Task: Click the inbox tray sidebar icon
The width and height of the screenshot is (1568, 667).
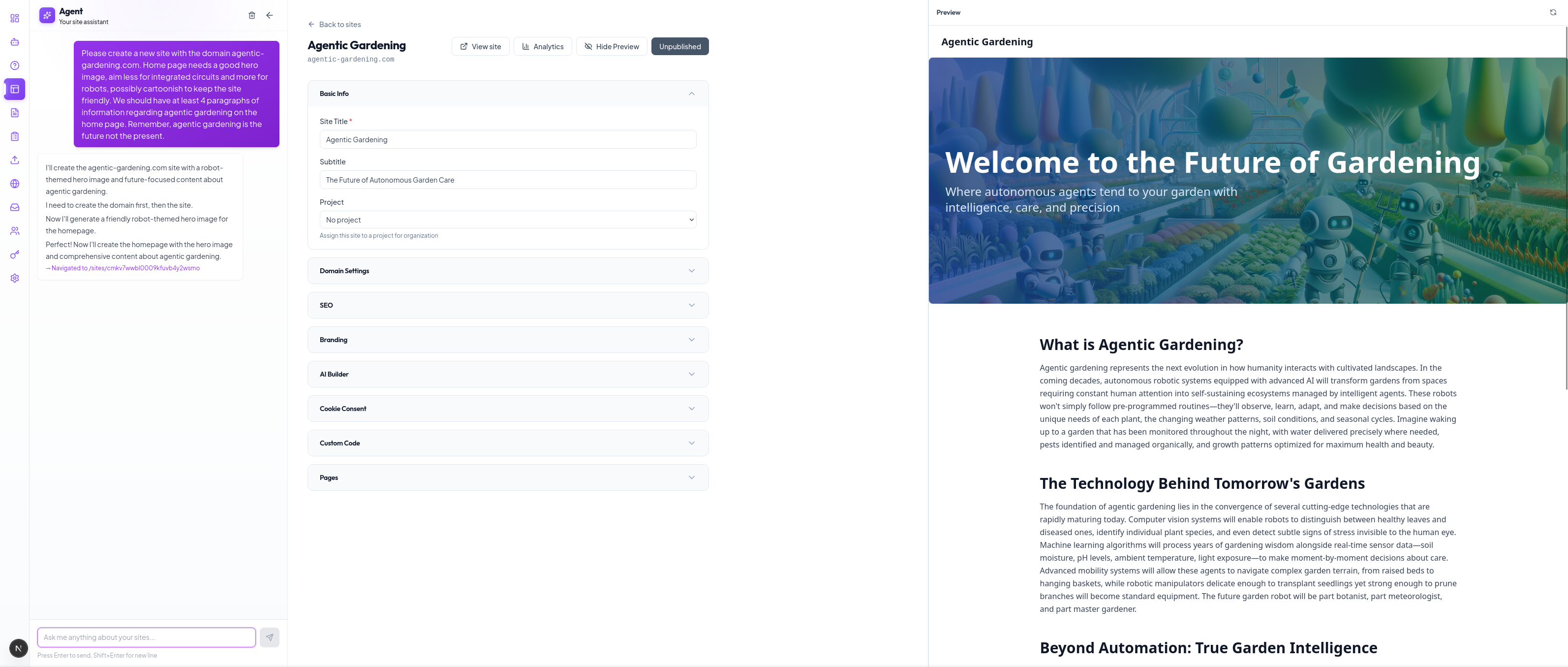Action: click(15, 207)
